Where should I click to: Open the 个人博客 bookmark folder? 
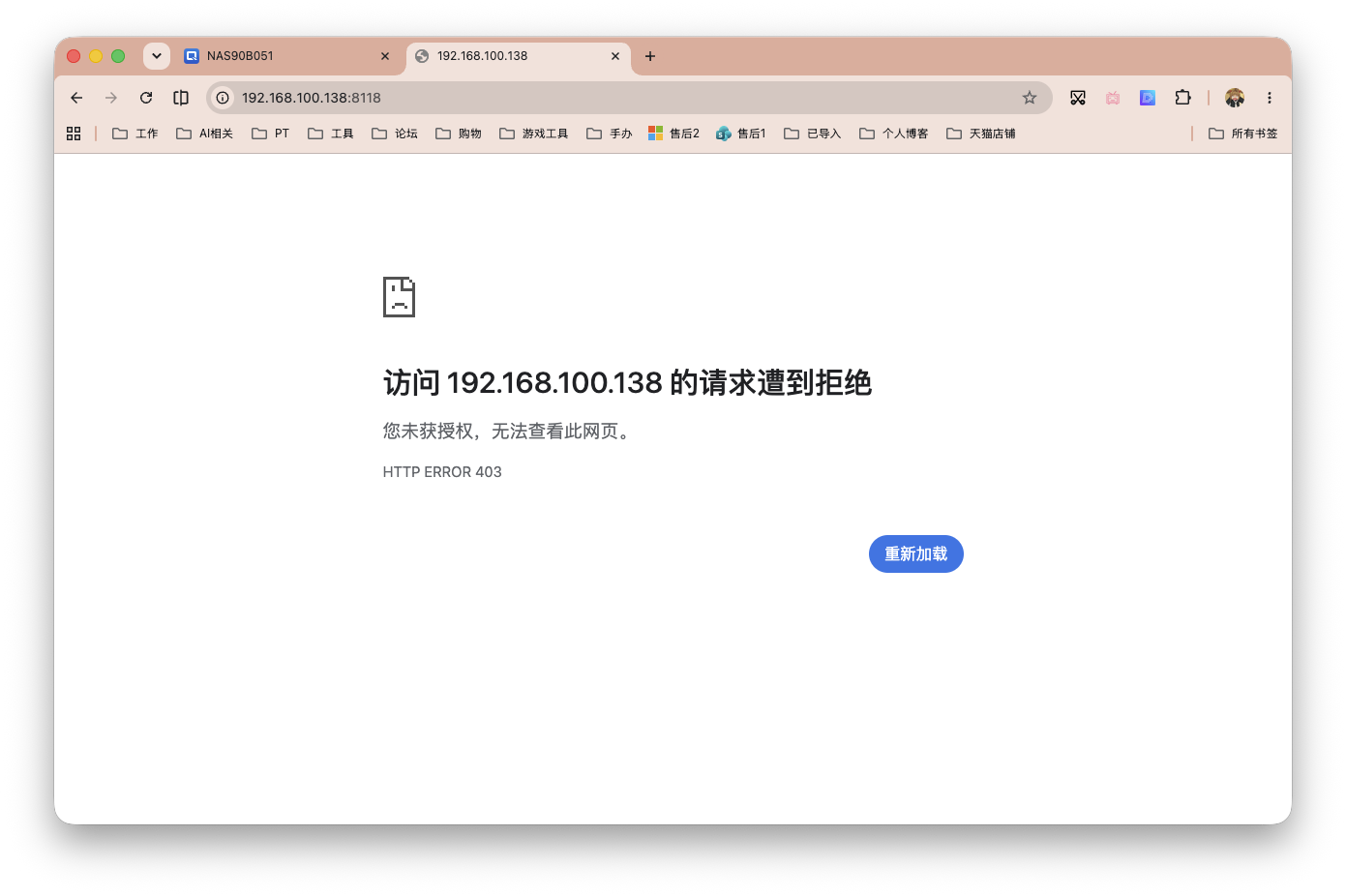[x=894, y=134]
